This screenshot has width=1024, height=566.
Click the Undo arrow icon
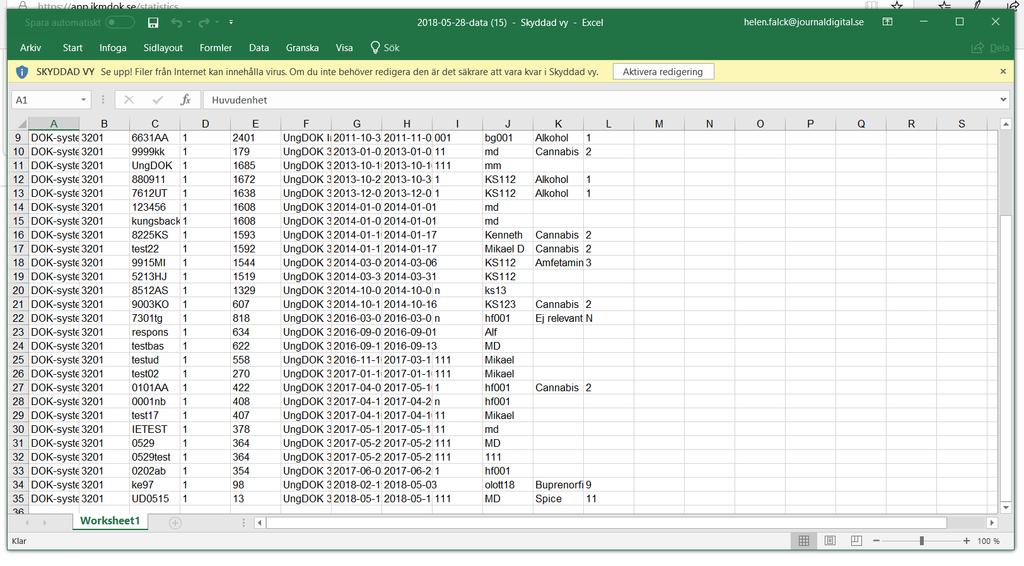[176, 23]
